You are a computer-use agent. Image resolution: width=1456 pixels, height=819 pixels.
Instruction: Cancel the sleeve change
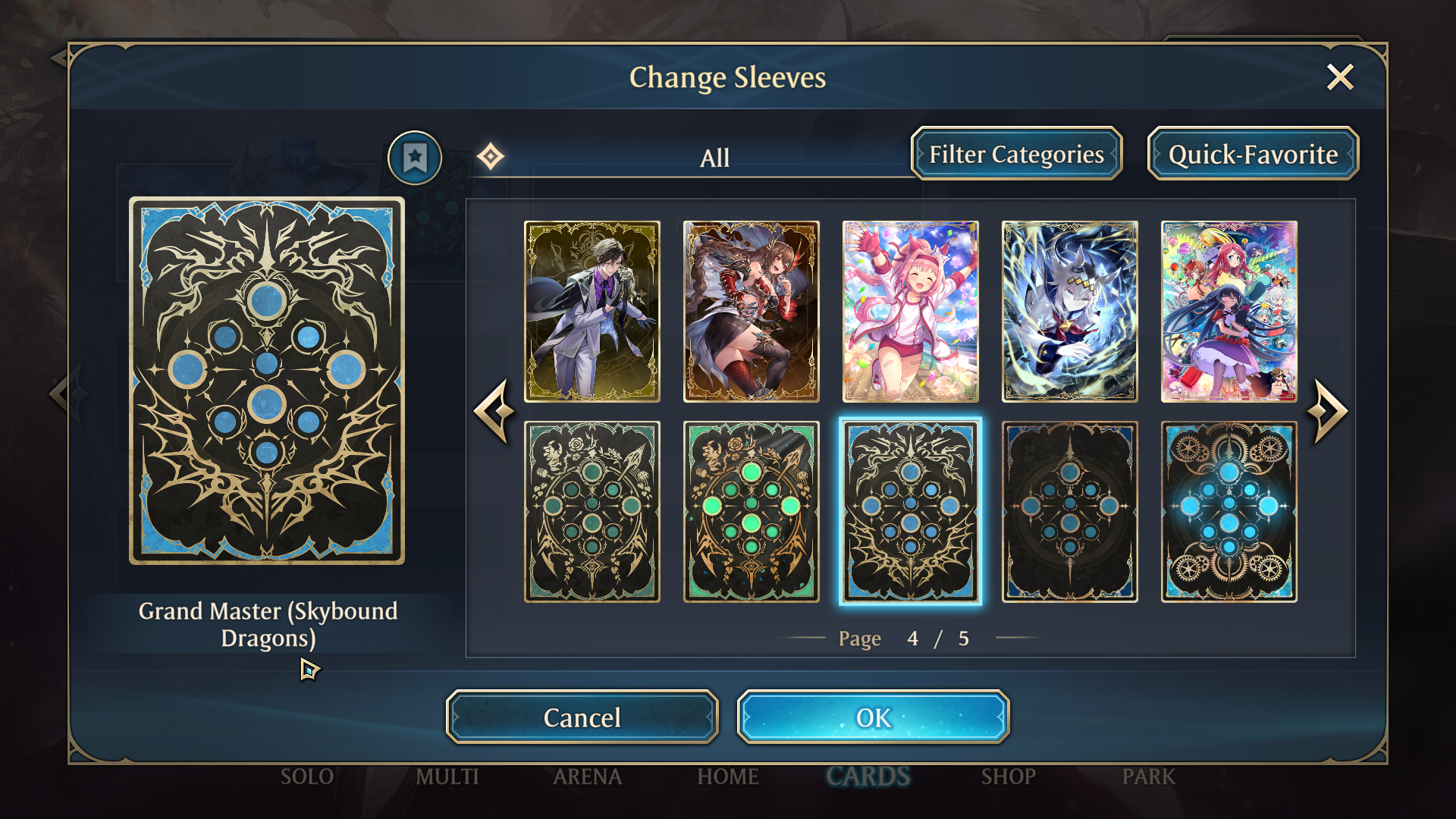tap(582, 717)
